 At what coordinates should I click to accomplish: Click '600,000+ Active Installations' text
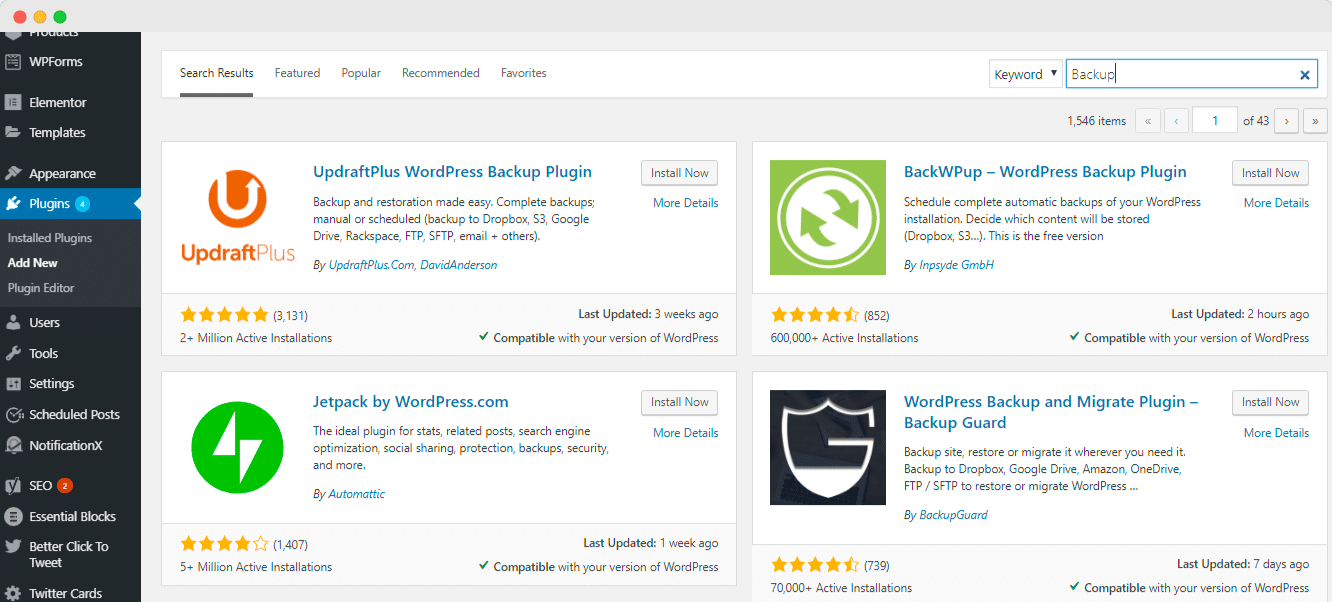point(844,338)
